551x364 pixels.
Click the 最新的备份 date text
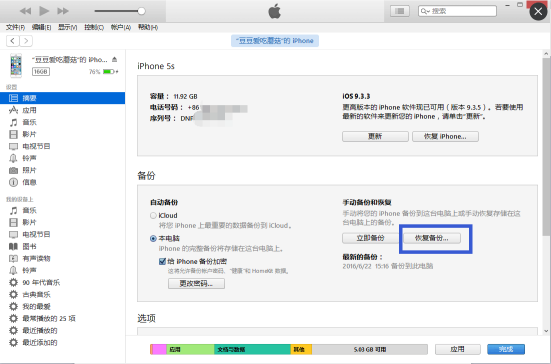point(388,266)
